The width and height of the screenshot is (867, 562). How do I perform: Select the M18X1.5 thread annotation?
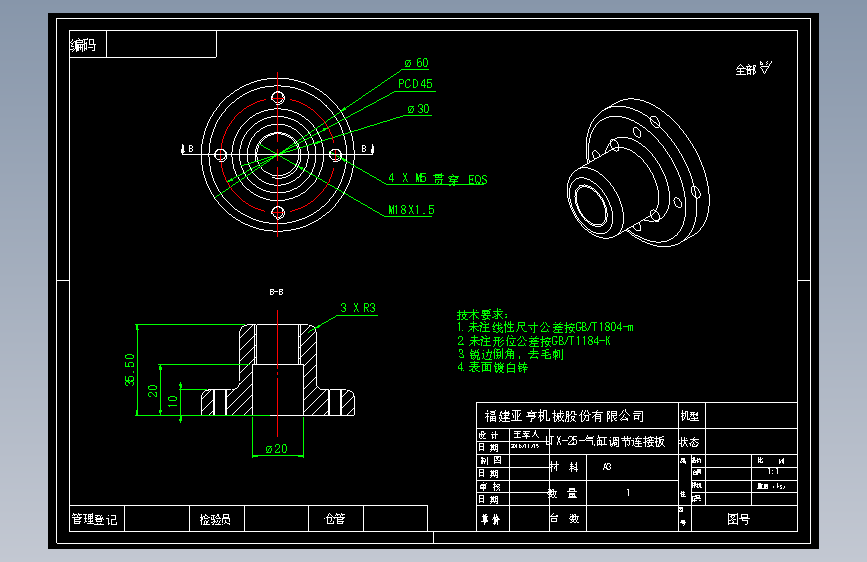[x=411, y=210]
